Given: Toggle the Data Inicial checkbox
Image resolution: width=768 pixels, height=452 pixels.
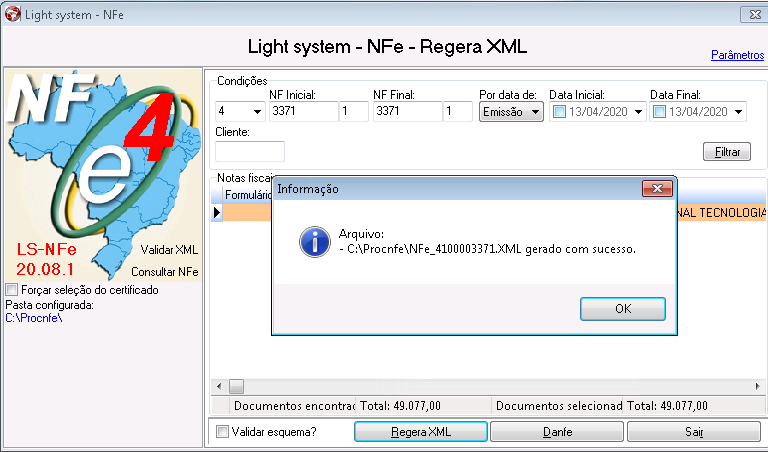Looking at the screenshot, I should coord(559,112).
